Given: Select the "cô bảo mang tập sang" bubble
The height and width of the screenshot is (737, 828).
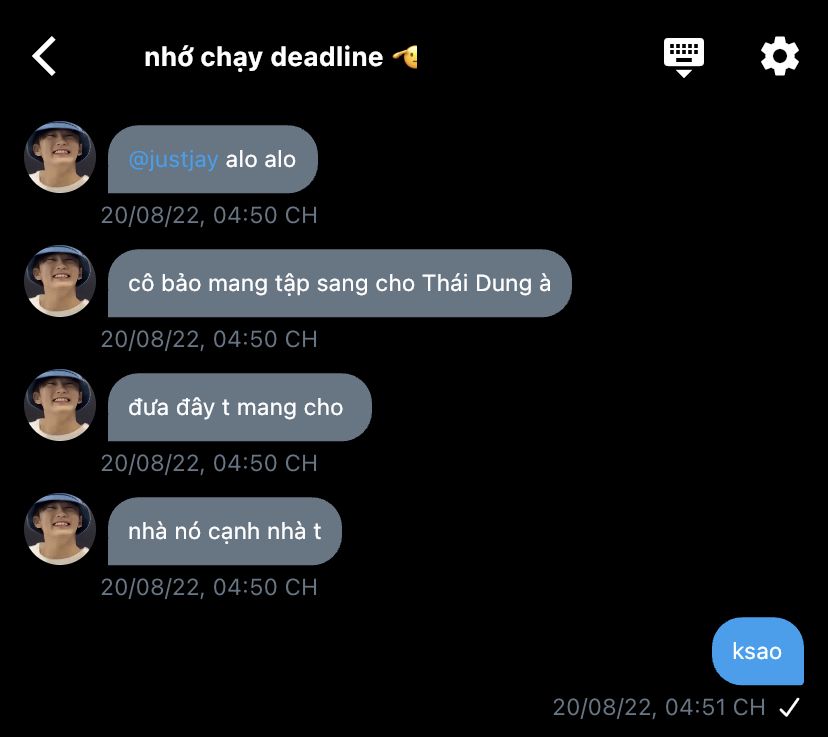Looking at the screenshot, I should [x=339, y=283].
